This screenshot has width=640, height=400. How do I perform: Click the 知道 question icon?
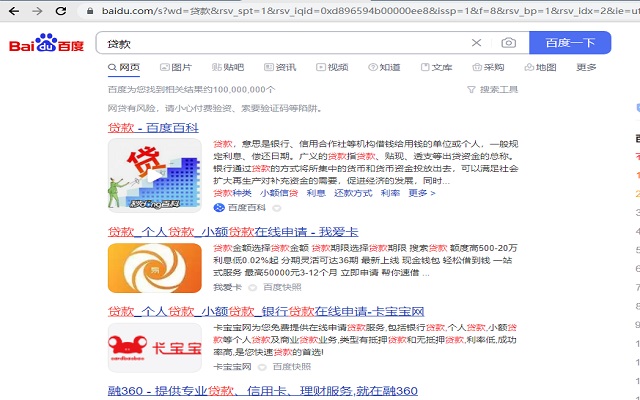point(373,67)
